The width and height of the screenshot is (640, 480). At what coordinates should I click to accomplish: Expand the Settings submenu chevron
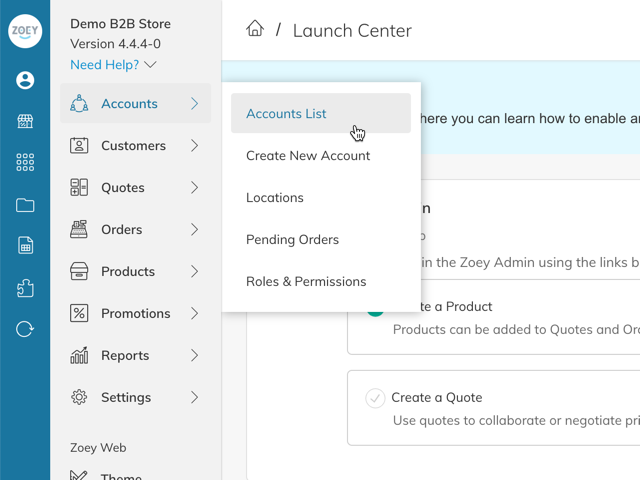pos(194,398)
